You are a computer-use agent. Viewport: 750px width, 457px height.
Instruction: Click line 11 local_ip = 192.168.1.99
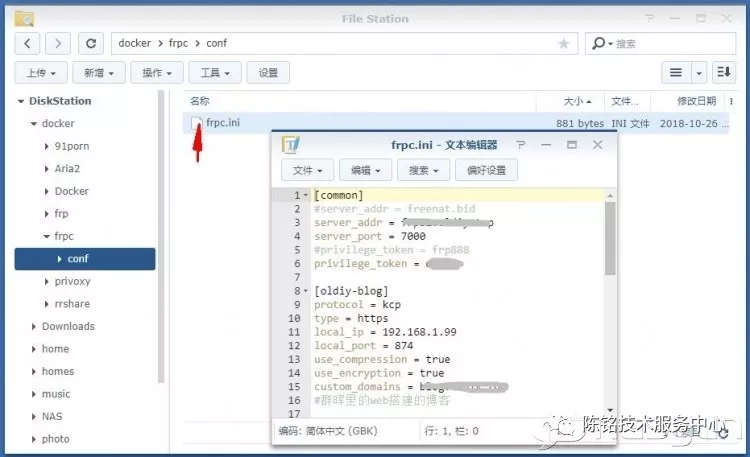click(x=385, y=332)
